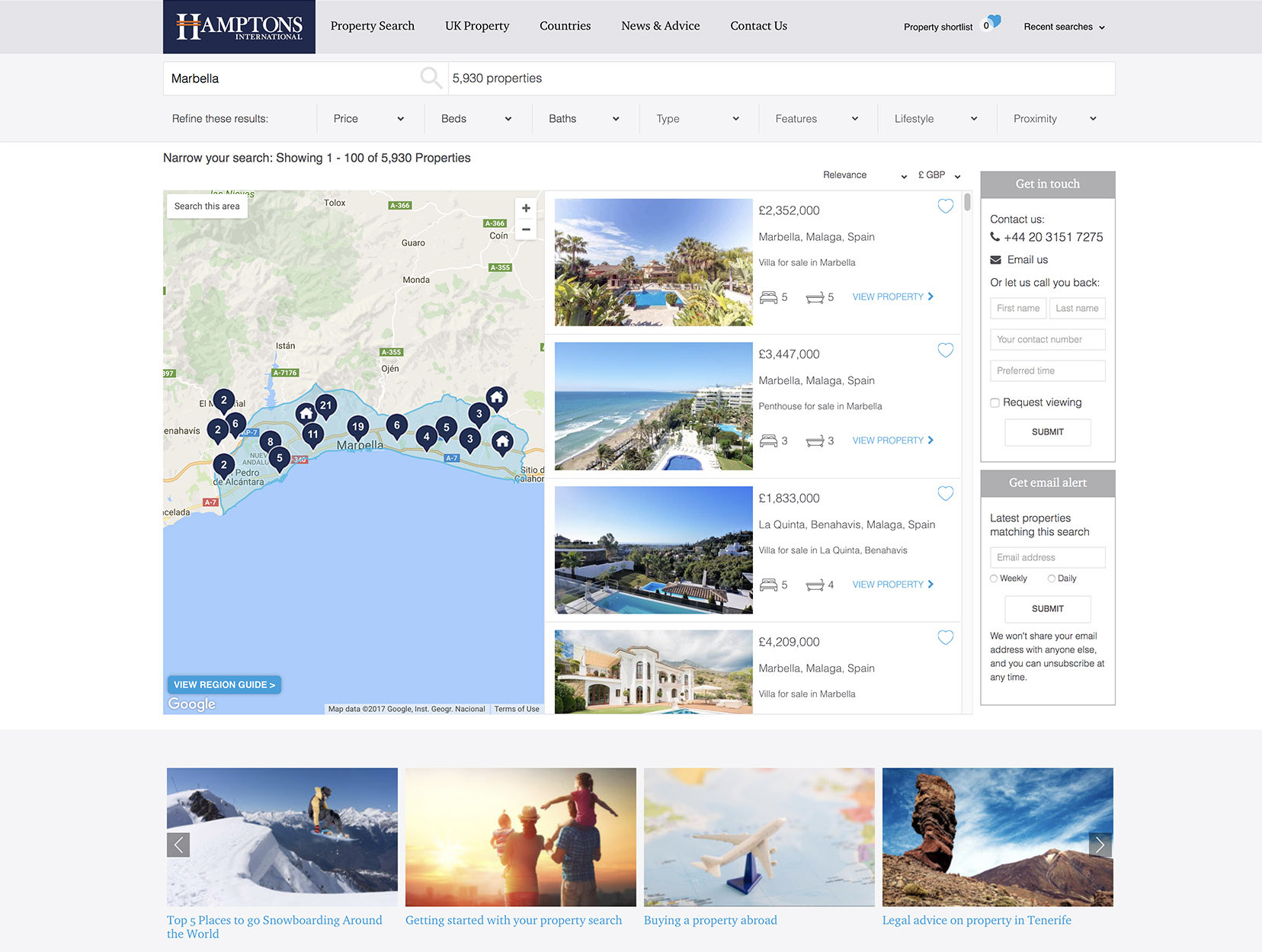The width and height of the screenshot is (1262, 952).
Task: Favorite the £2,352,000 villa with heart icon
Action: [x=945, y=207]
